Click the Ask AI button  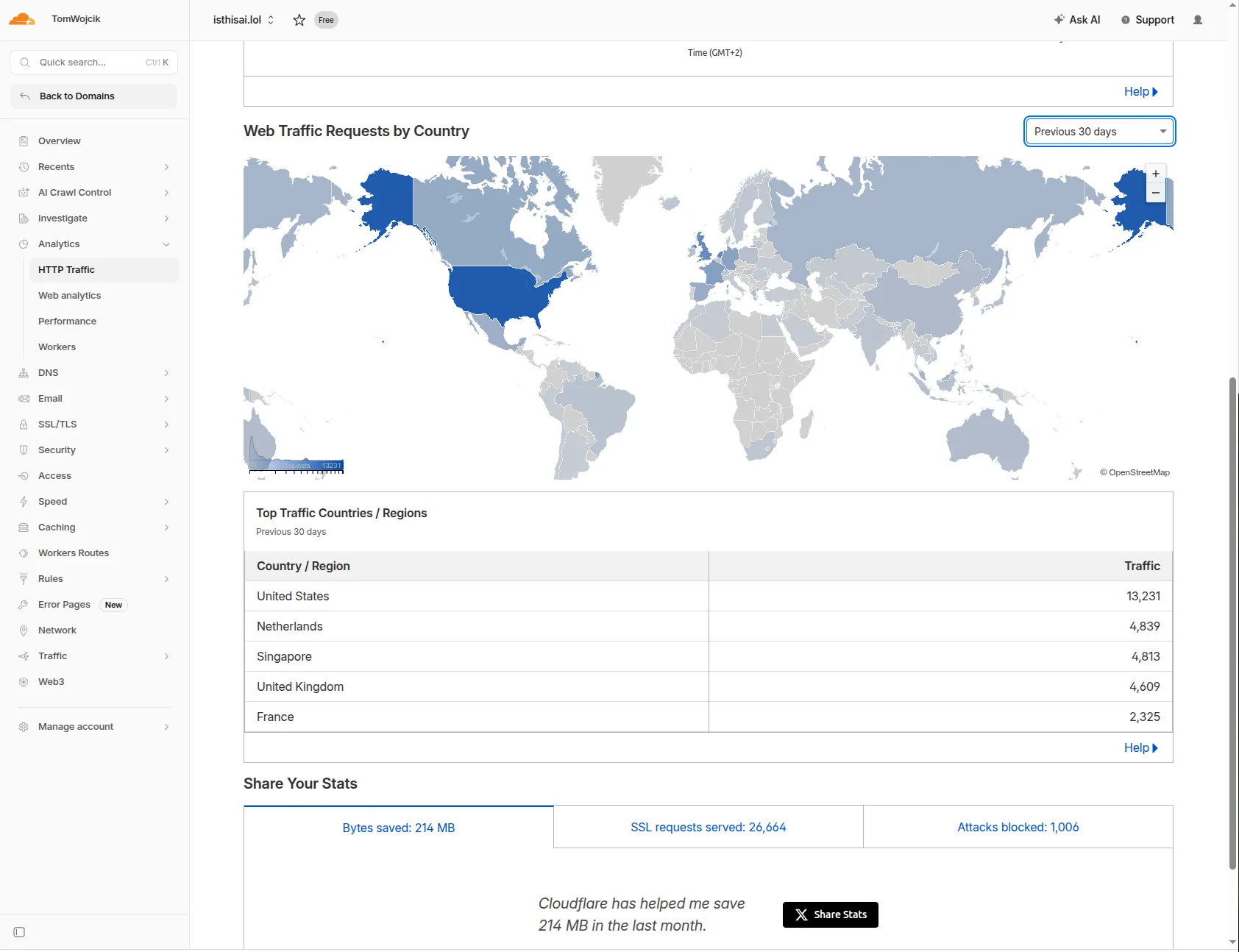1077,20
